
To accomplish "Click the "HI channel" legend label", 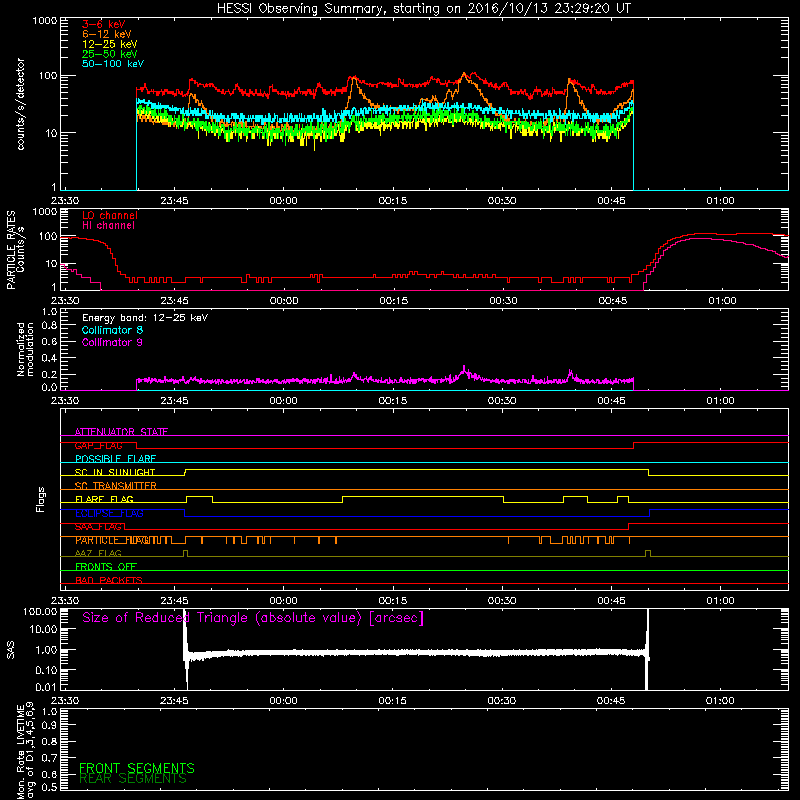I will click(108, 226).
